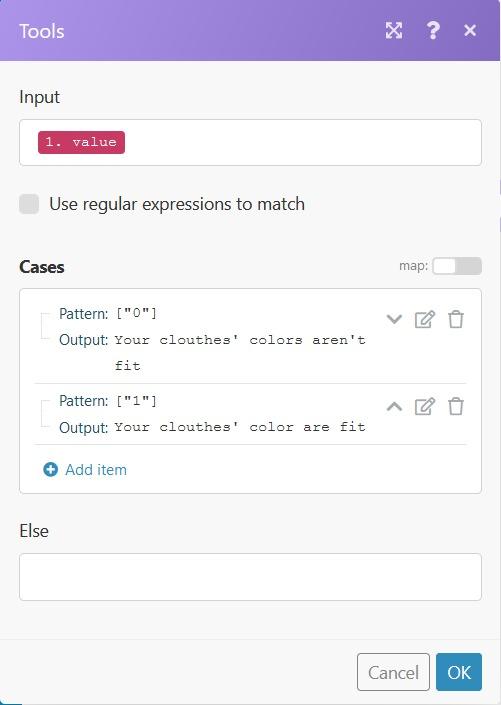Edit the case with Pattern ["1"]
Image resolution: width=501 pixels, height=705 pixels.
click(425, 407)
